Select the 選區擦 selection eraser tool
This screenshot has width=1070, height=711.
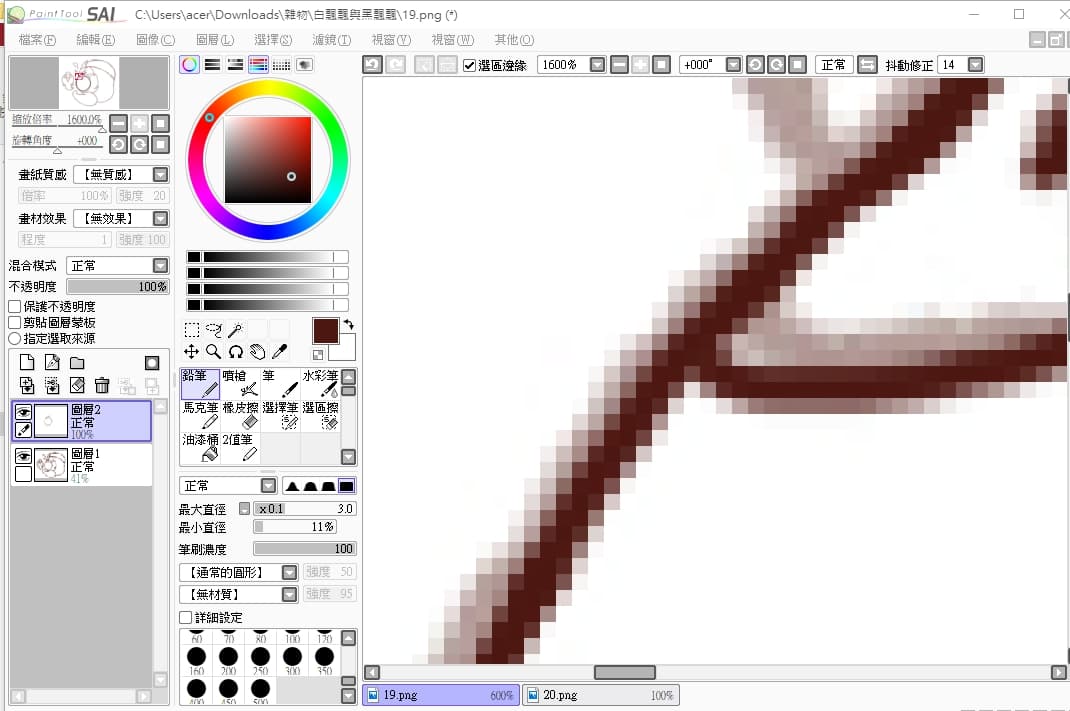pos(320,416)
